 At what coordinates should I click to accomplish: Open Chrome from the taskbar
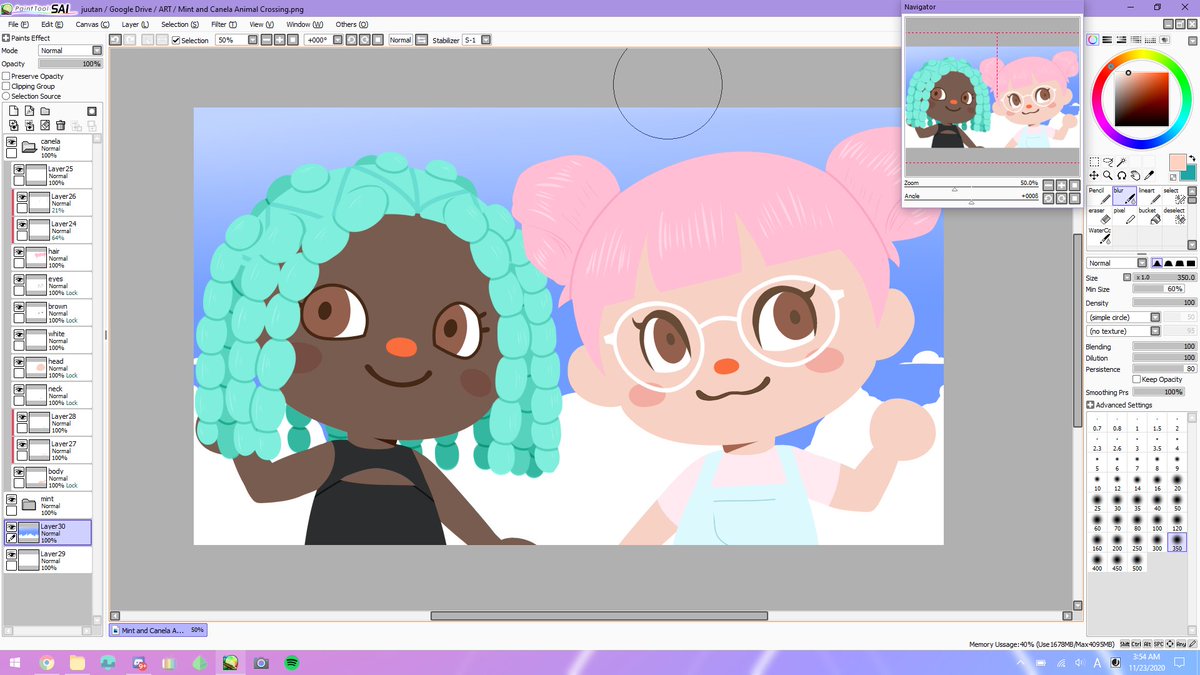pos(46,662)
